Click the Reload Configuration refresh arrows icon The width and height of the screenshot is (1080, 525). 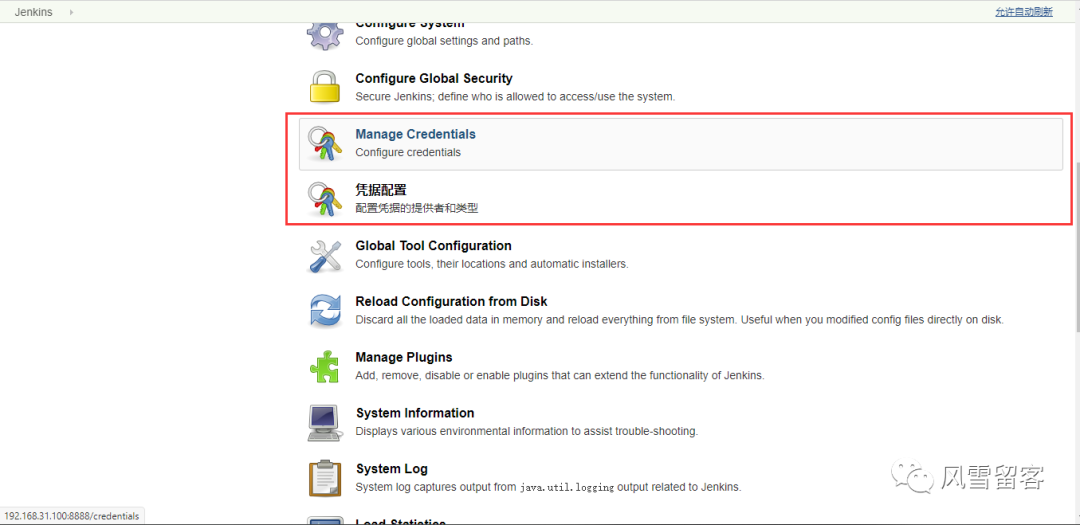click(324, 311)
